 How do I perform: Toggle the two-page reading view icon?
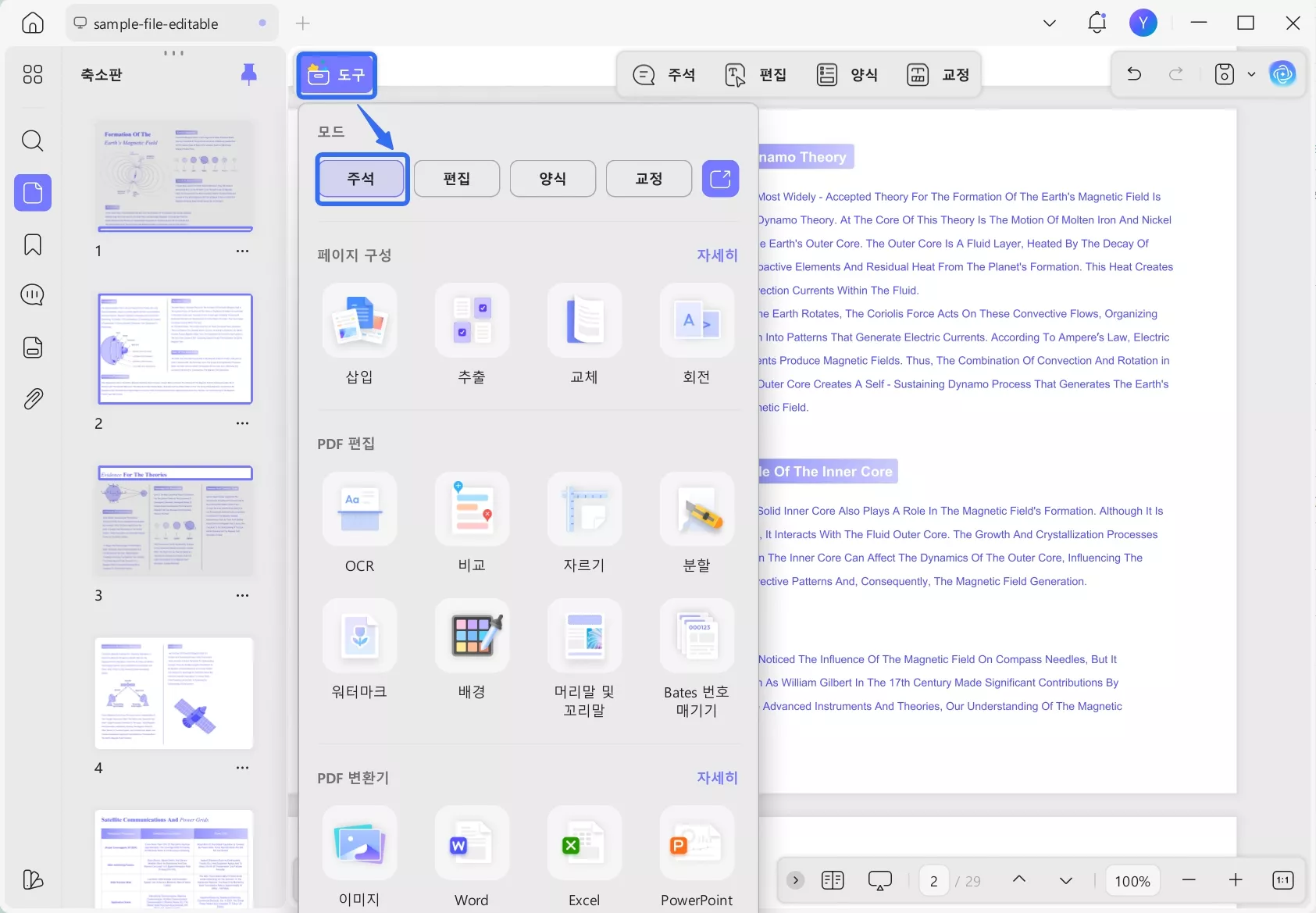click(x=833, y=881)
